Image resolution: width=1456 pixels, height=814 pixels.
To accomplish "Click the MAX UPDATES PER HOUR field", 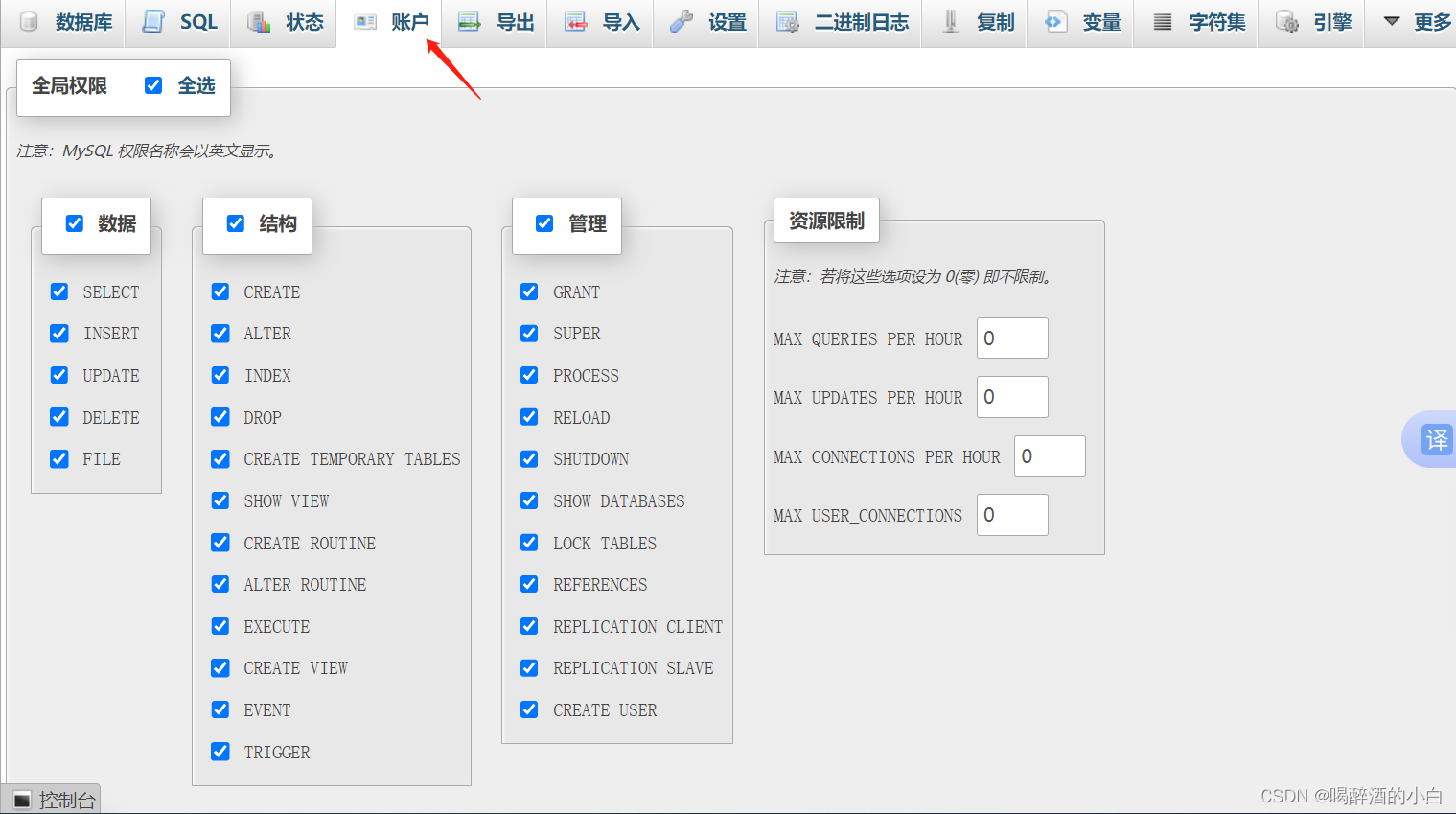I will pyautogui.click(x=1012, y=397).
